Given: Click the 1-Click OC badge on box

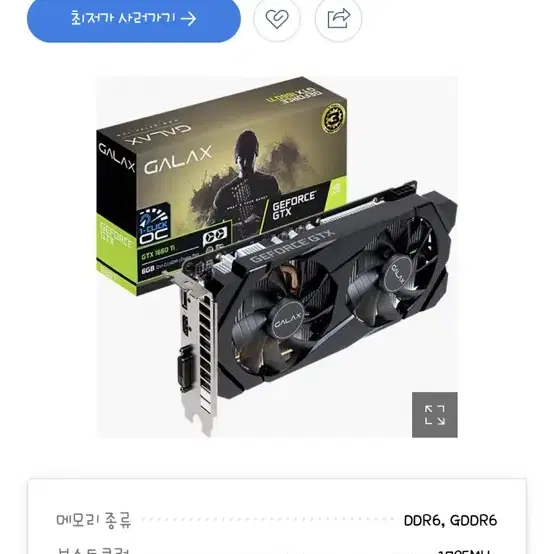Looking at the screenshot, I should (154, 227).
